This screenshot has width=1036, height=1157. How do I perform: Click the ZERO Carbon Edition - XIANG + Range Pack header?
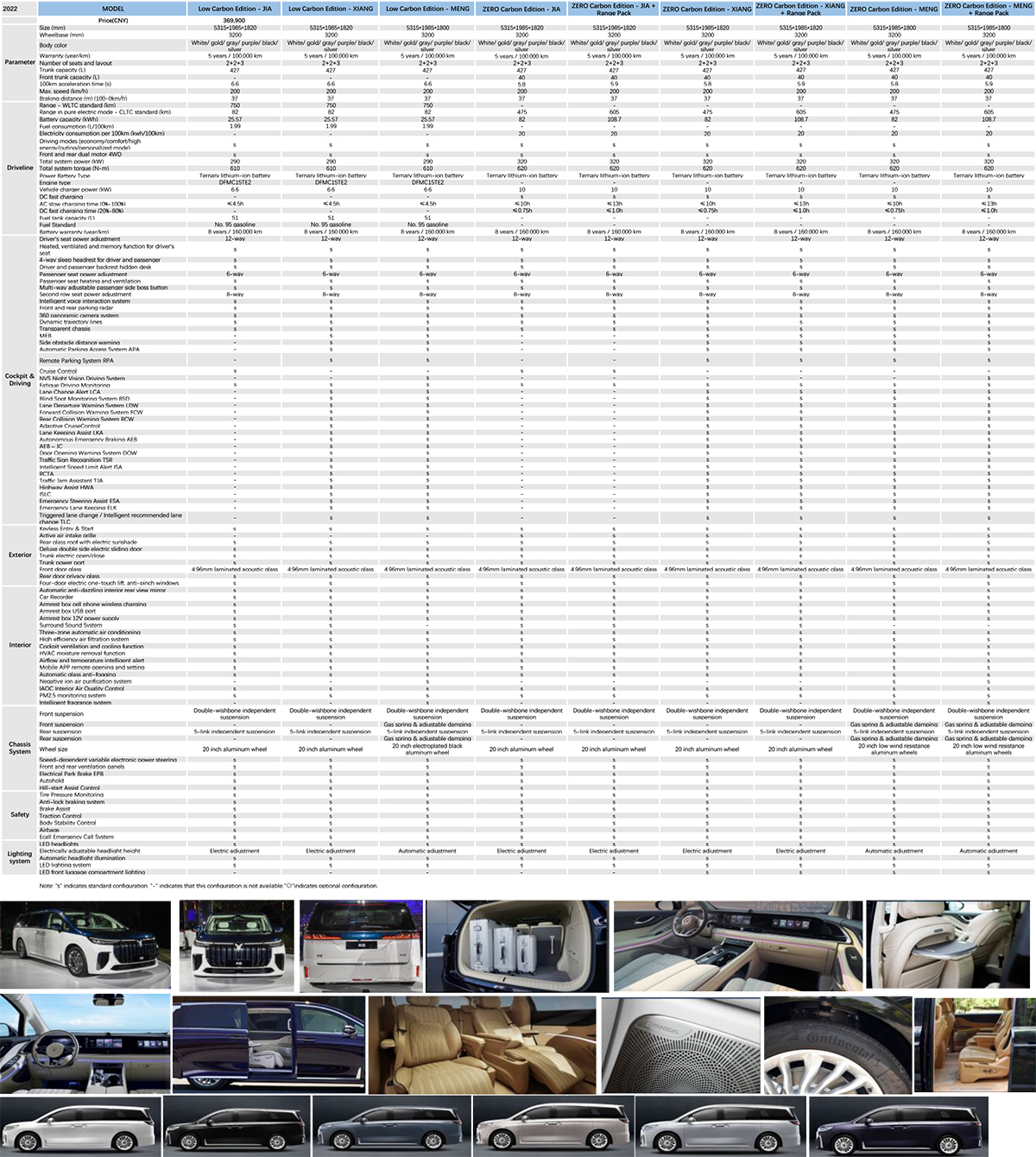[800, 9]
